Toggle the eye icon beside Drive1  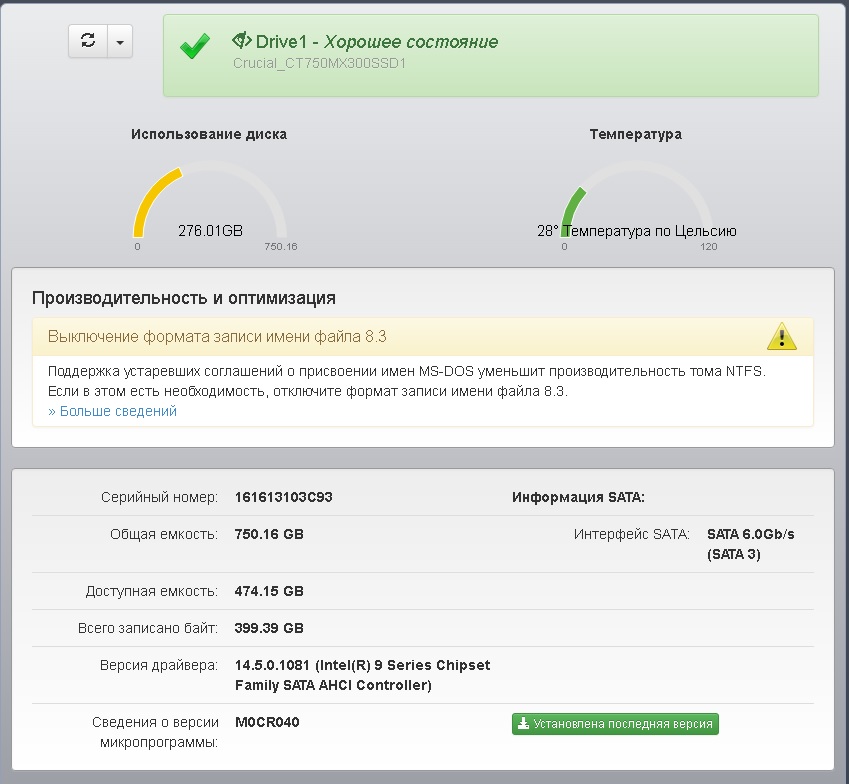coord(241,41)
